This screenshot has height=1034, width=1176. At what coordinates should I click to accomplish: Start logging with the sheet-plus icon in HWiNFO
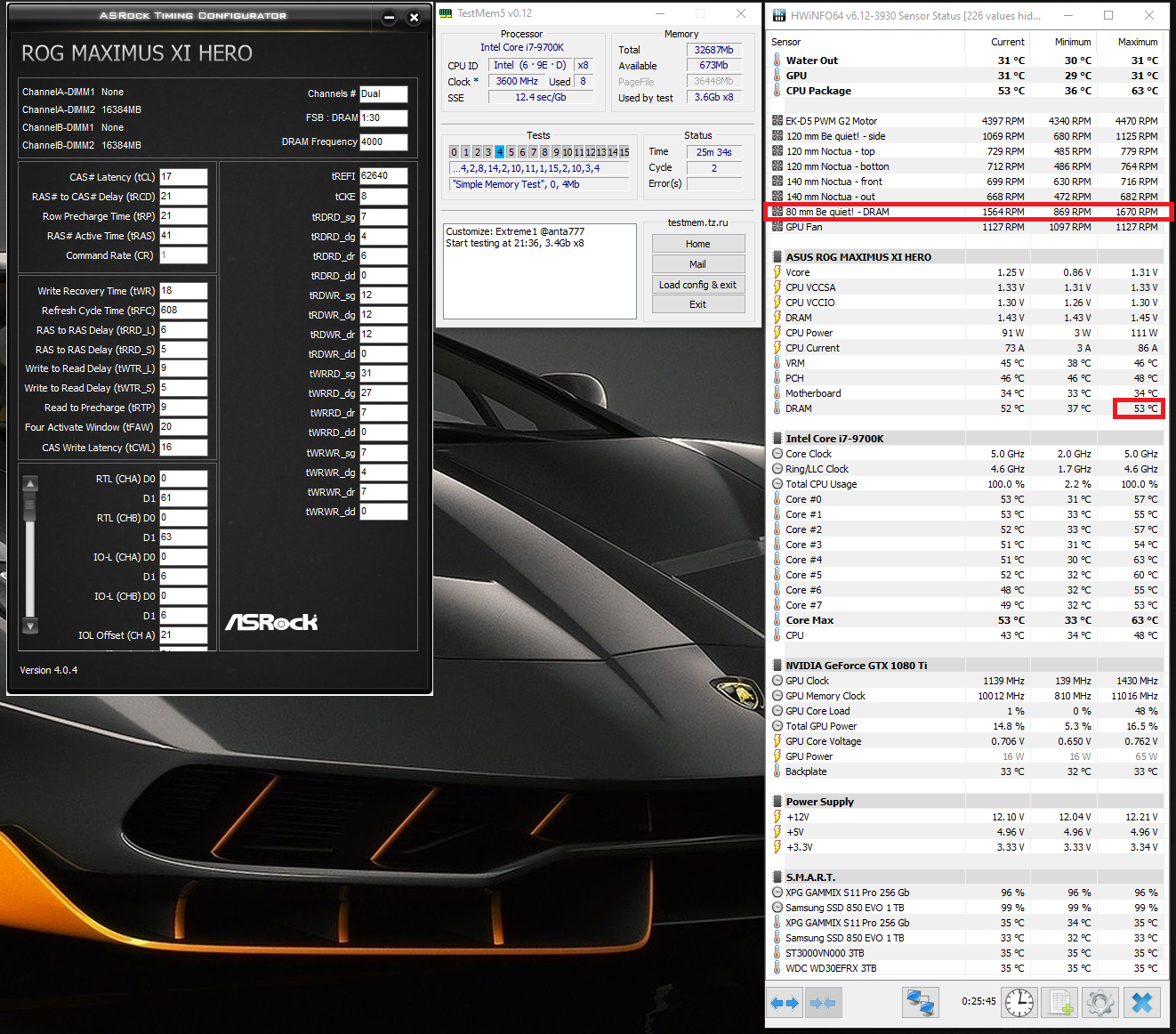pyautogui.click(x=1060, y=1003)
